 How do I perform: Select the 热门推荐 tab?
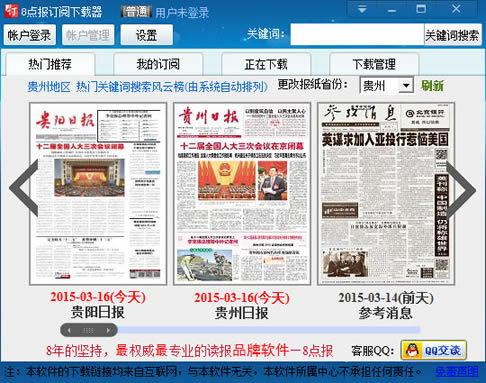coord(50,64)
